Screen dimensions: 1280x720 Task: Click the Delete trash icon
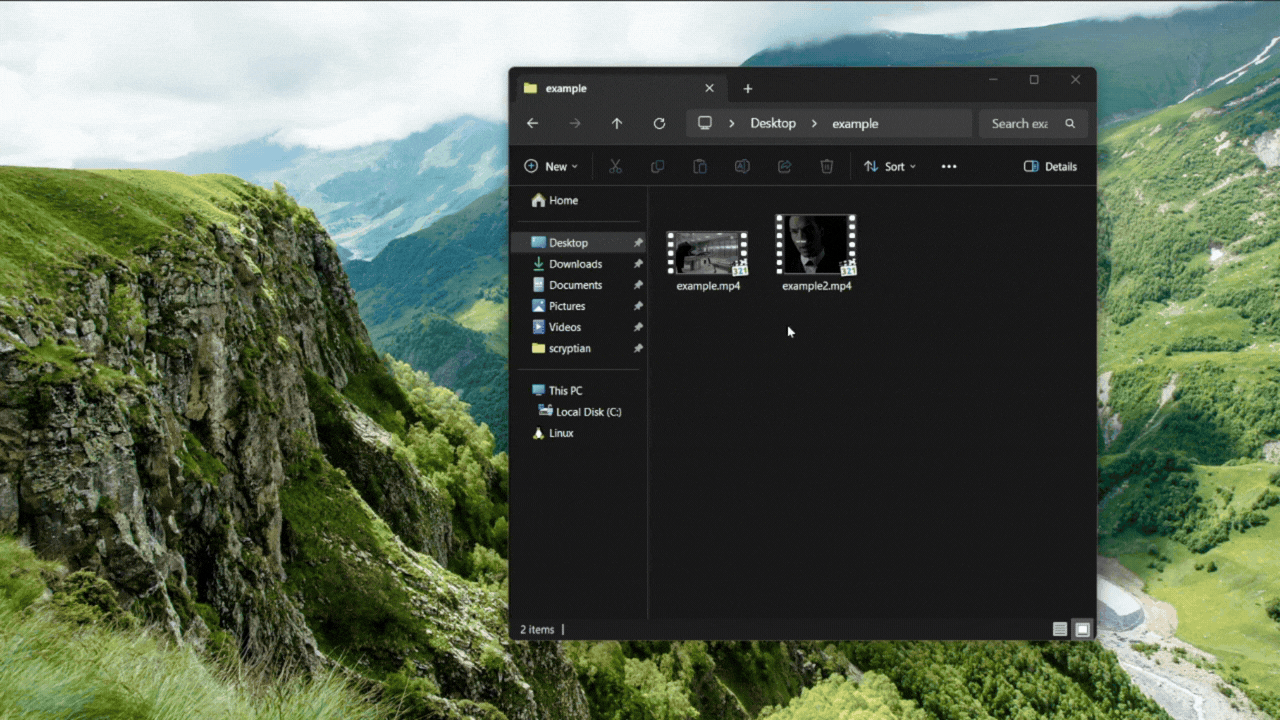click(x=827, y=166)
